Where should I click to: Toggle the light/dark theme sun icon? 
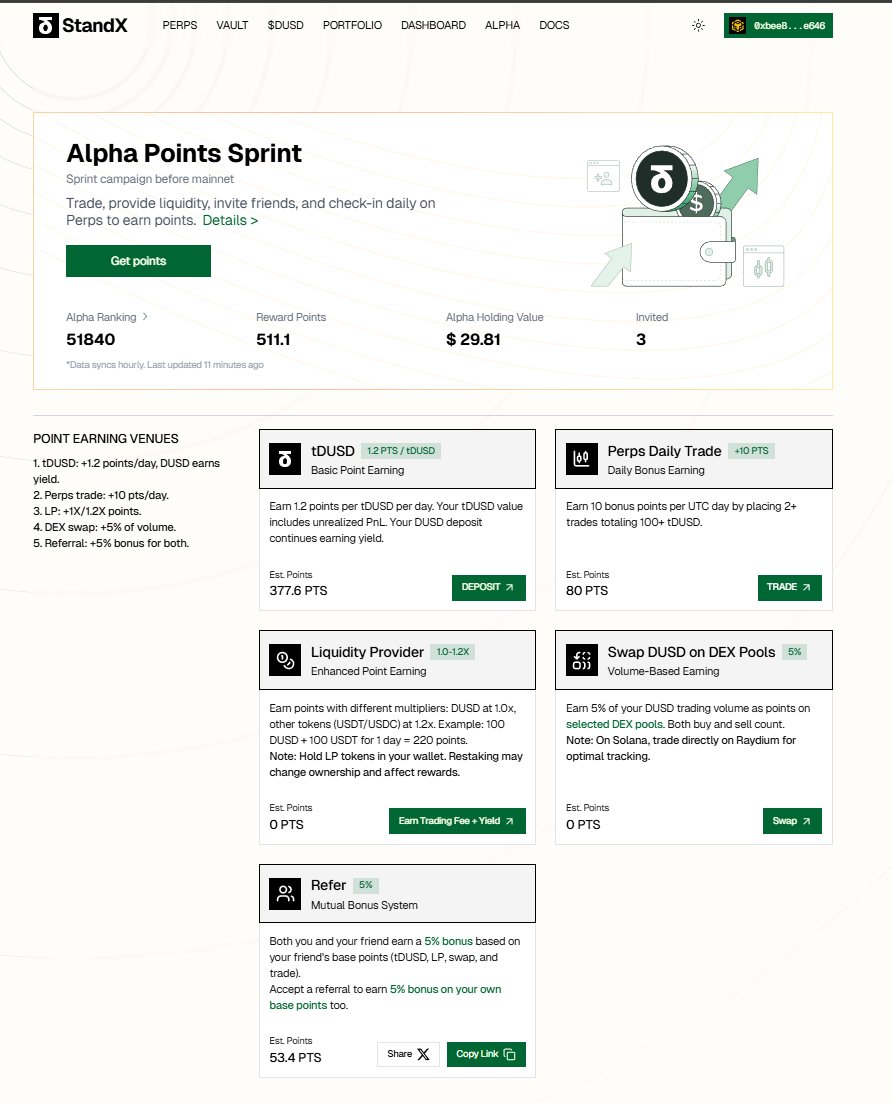coord(698,25)
